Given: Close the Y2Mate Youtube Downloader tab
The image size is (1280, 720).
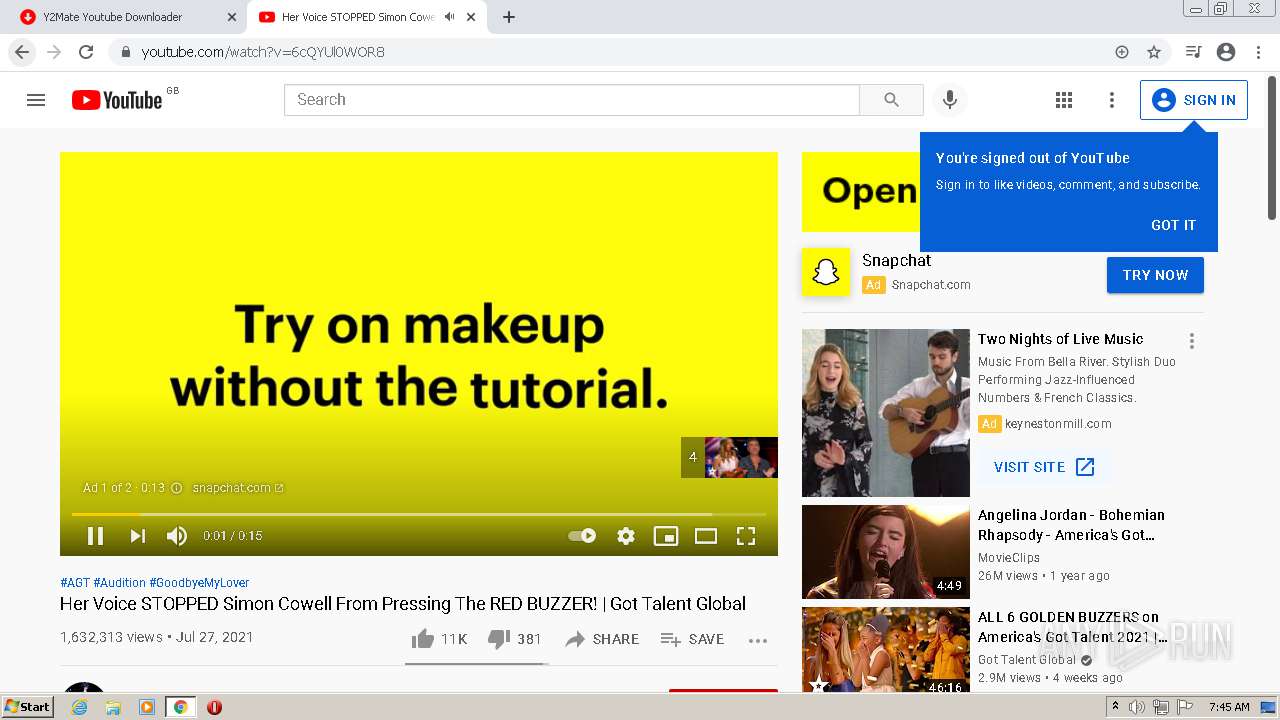Looking at the screenshot, I should 232,17.
